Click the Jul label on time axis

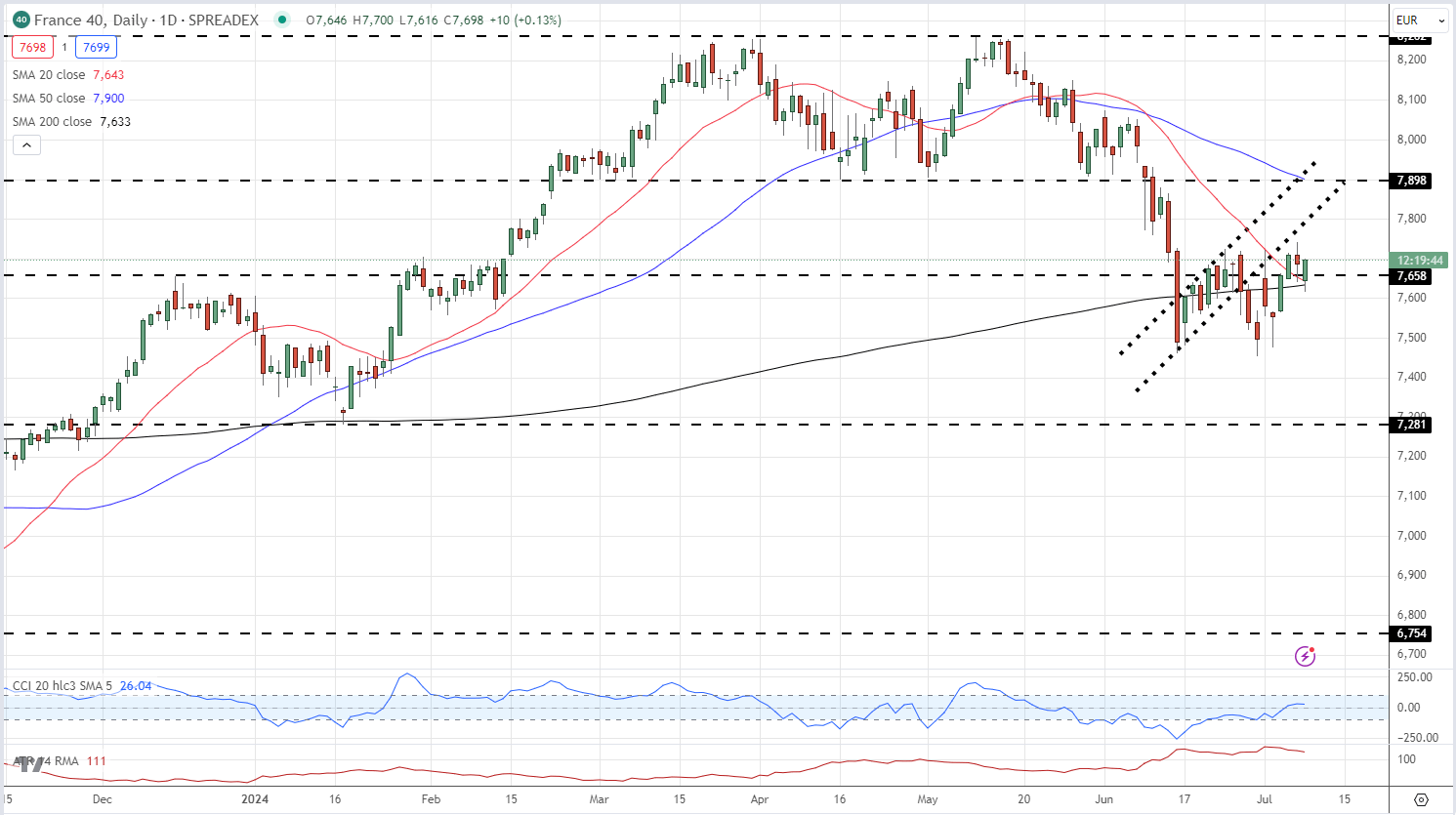[1264, 799]
